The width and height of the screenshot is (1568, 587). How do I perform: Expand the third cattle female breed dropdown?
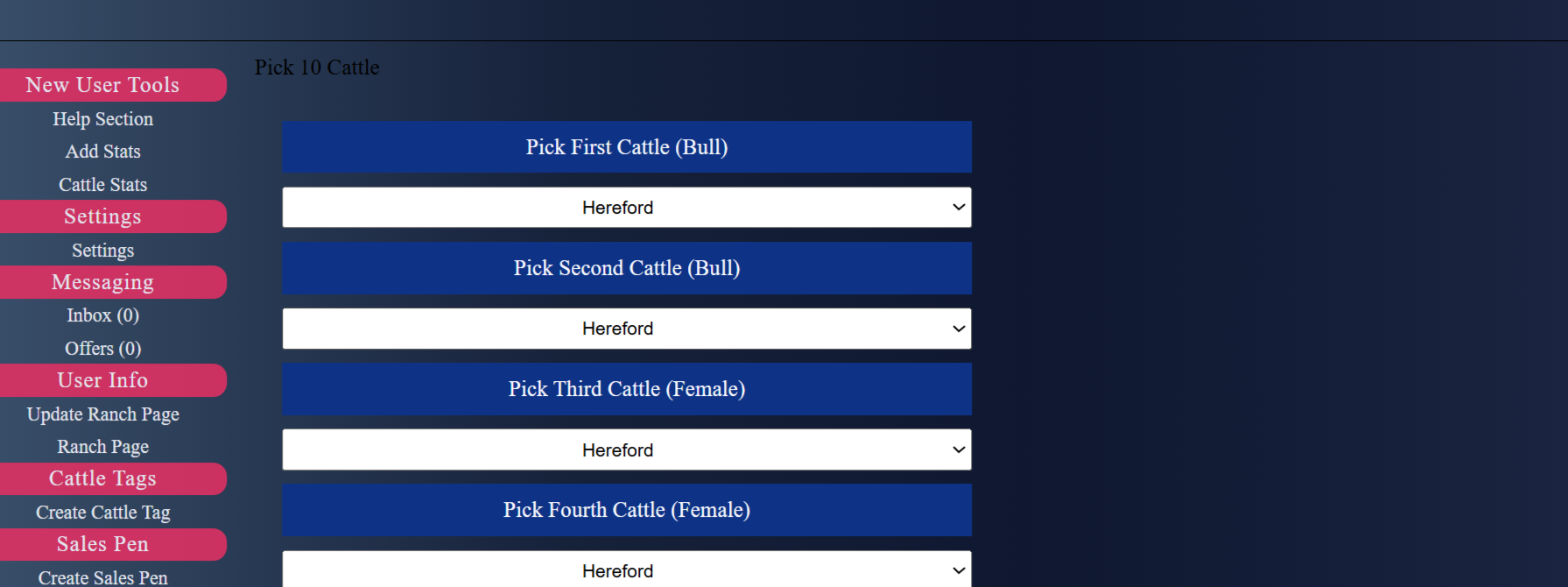point(626,449)
